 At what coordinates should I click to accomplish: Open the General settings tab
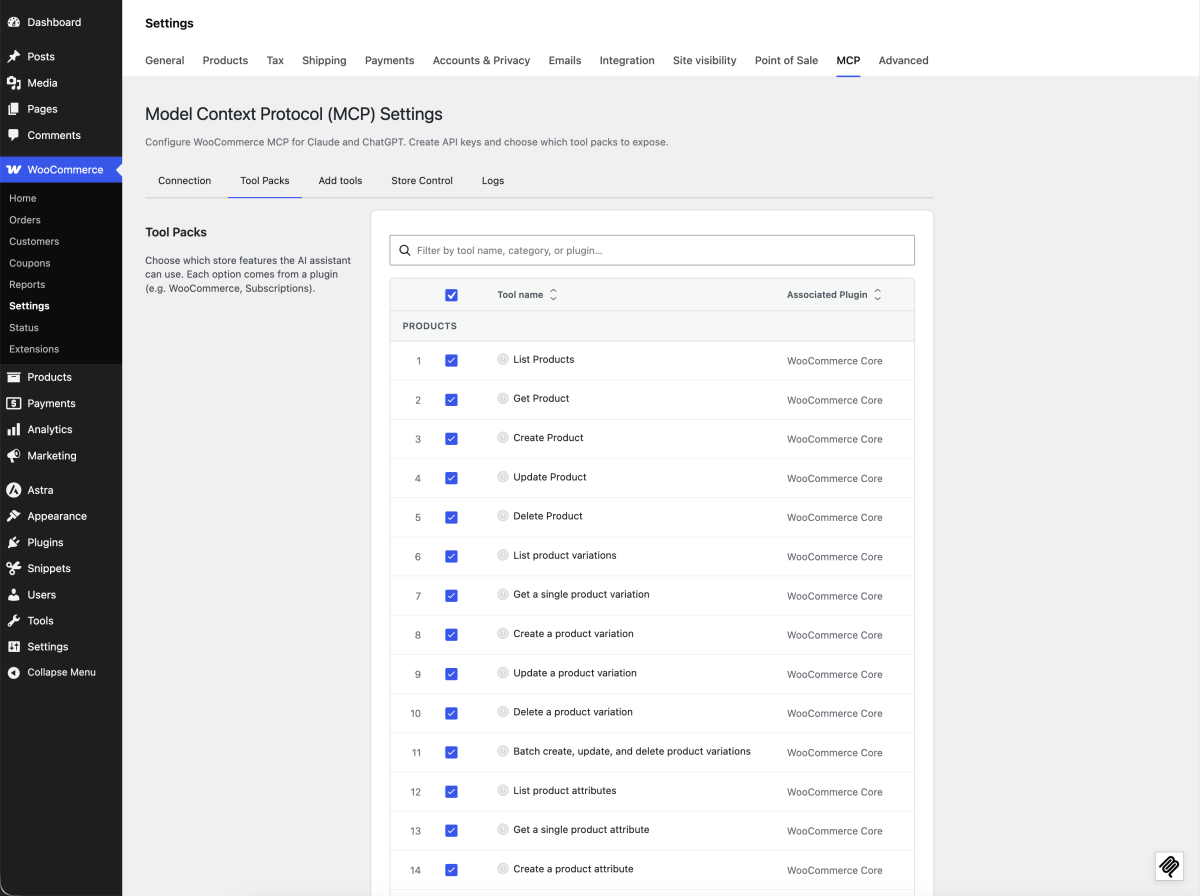[x=165, y=60]
